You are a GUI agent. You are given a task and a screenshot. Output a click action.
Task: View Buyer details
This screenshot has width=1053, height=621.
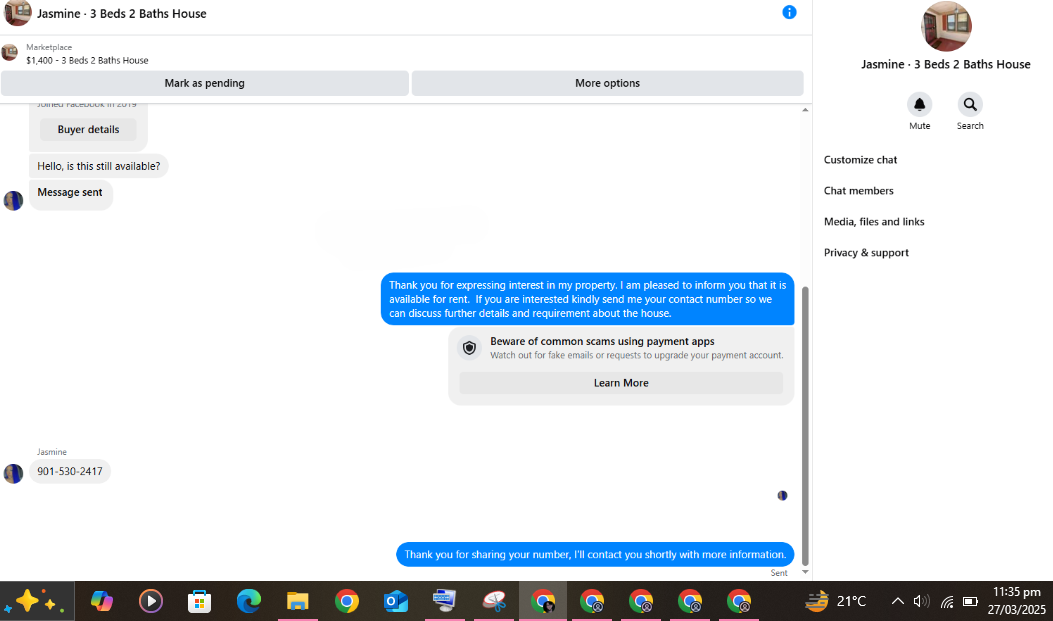pos(88,130)
